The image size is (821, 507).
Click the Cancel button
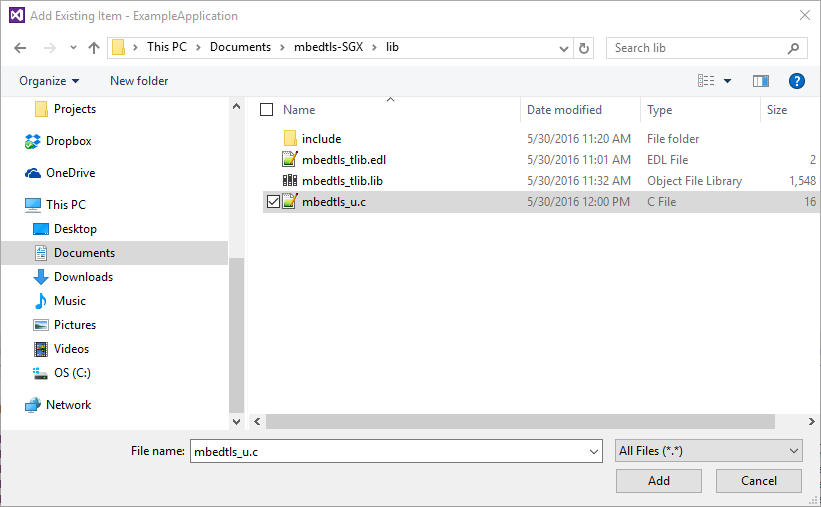point(759,481)
